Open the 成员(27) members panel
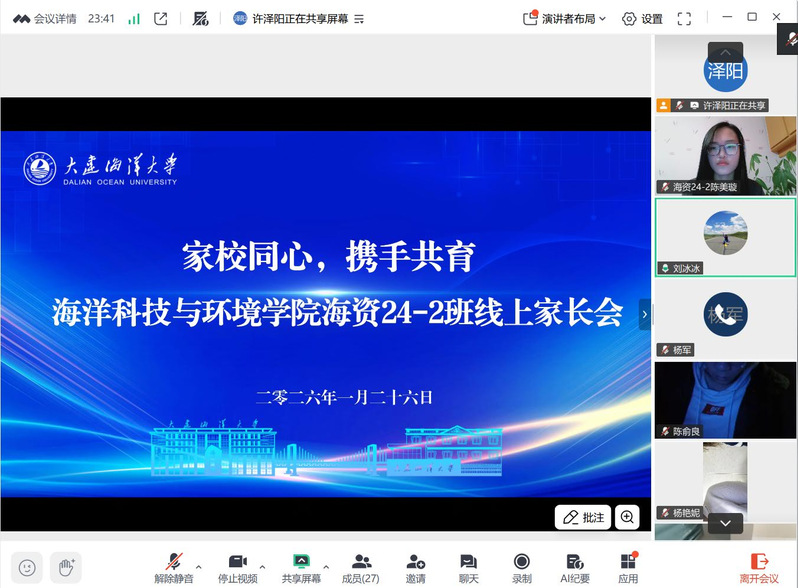 (362, 567)
